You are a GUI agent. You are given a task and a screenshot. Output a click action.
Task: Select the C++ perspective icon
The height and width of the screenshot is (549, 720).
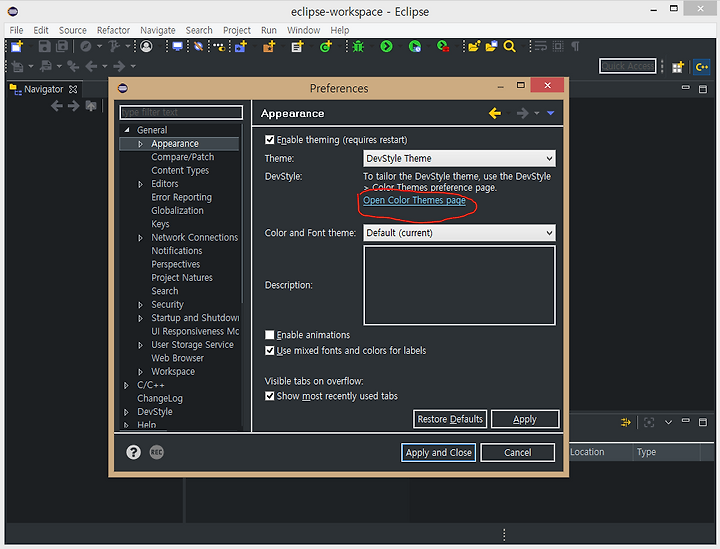[x=702, y=67]
